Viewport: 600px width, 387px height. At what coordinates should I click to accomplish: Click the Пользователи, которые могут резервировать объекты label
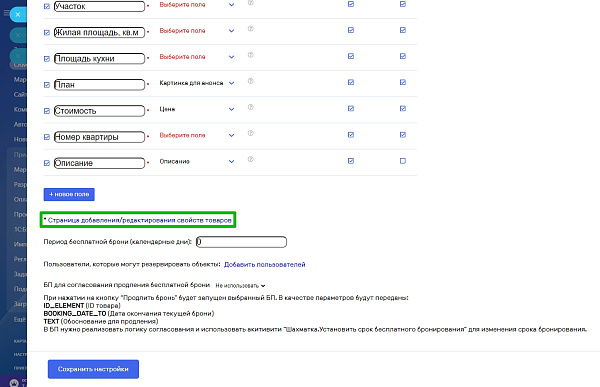tap(132, 264)
